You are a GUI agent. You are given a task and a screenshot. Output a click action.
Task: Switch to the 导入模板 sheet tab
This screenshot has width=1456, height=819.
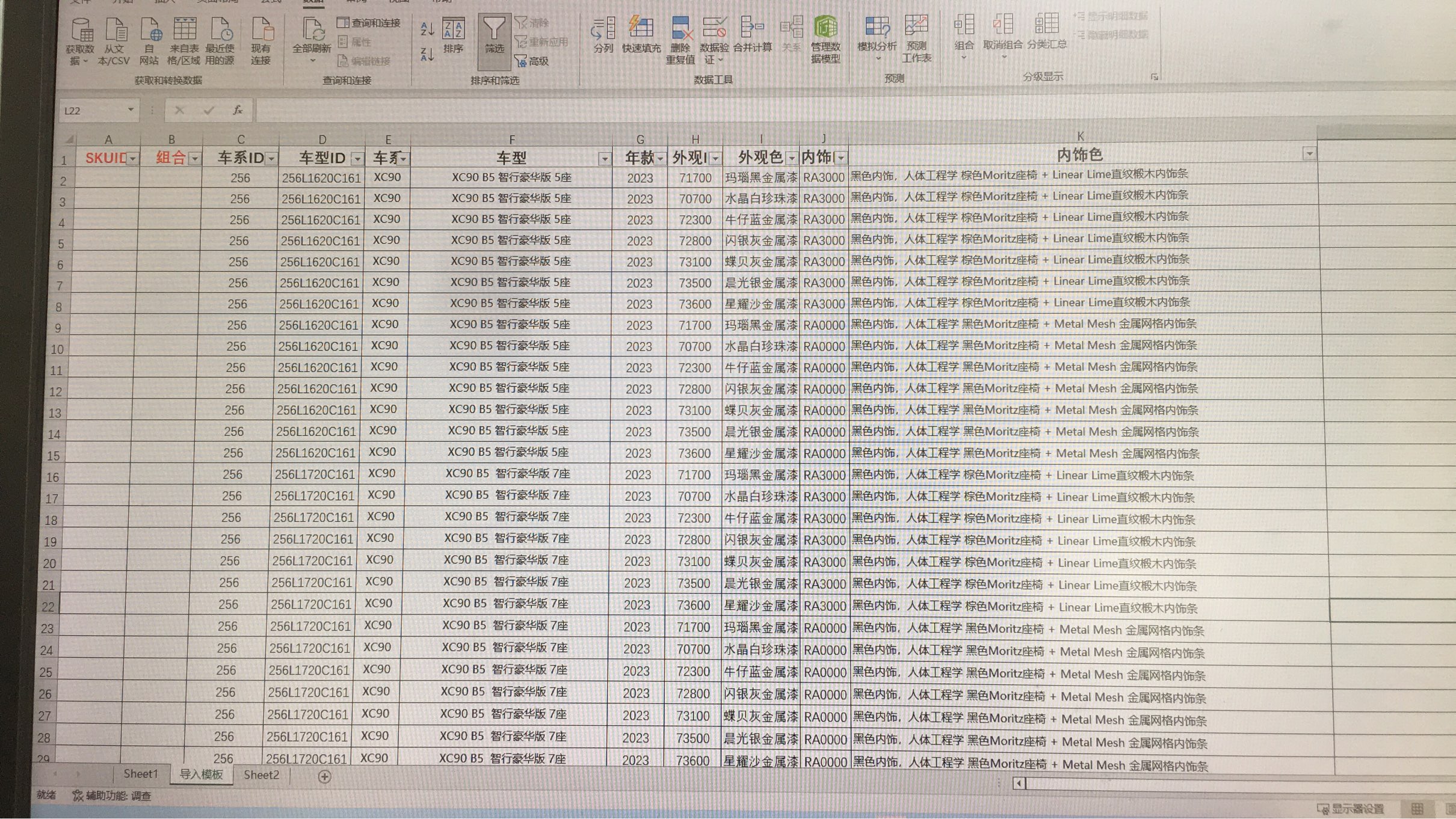click(201, 775)
